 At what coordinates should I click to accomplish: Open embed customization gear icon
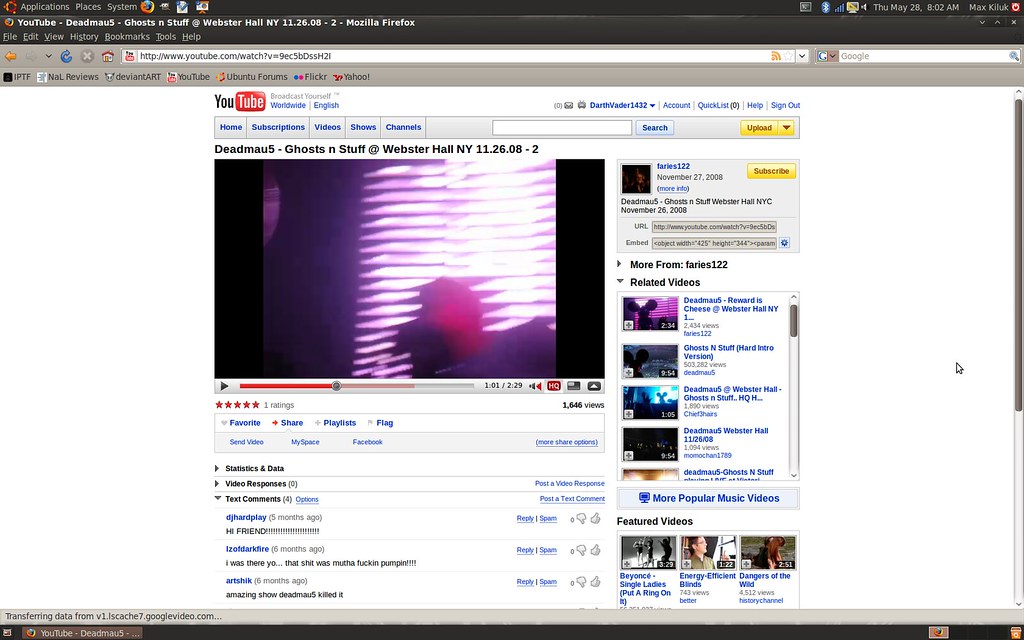point(784,243)
